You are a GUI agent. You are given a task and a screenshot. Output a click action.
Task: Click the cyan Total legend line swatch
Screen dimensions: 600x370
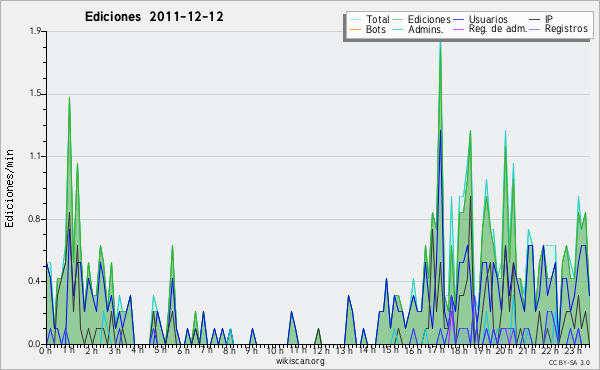click(x=355, y=20)
